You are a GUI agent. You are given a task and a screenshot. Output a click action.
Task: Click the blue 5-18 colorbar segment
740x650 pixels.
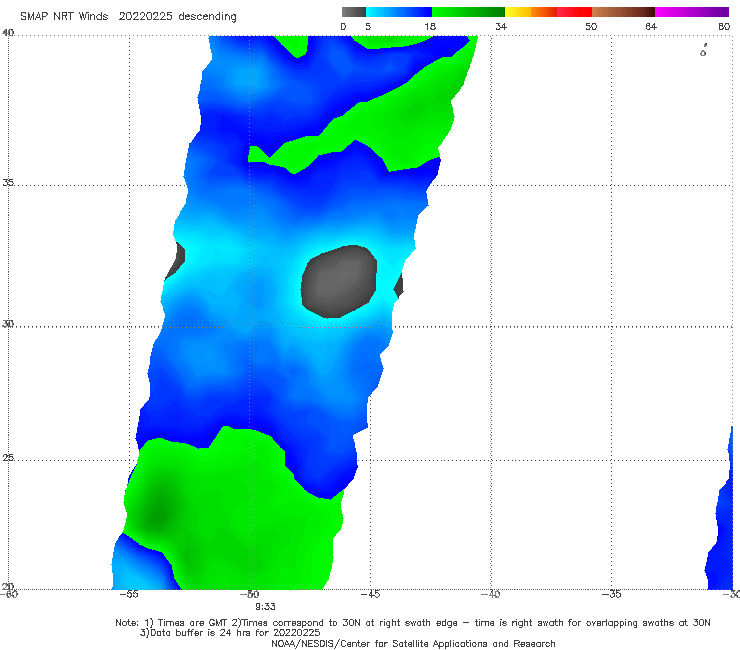tap(399, 12)
